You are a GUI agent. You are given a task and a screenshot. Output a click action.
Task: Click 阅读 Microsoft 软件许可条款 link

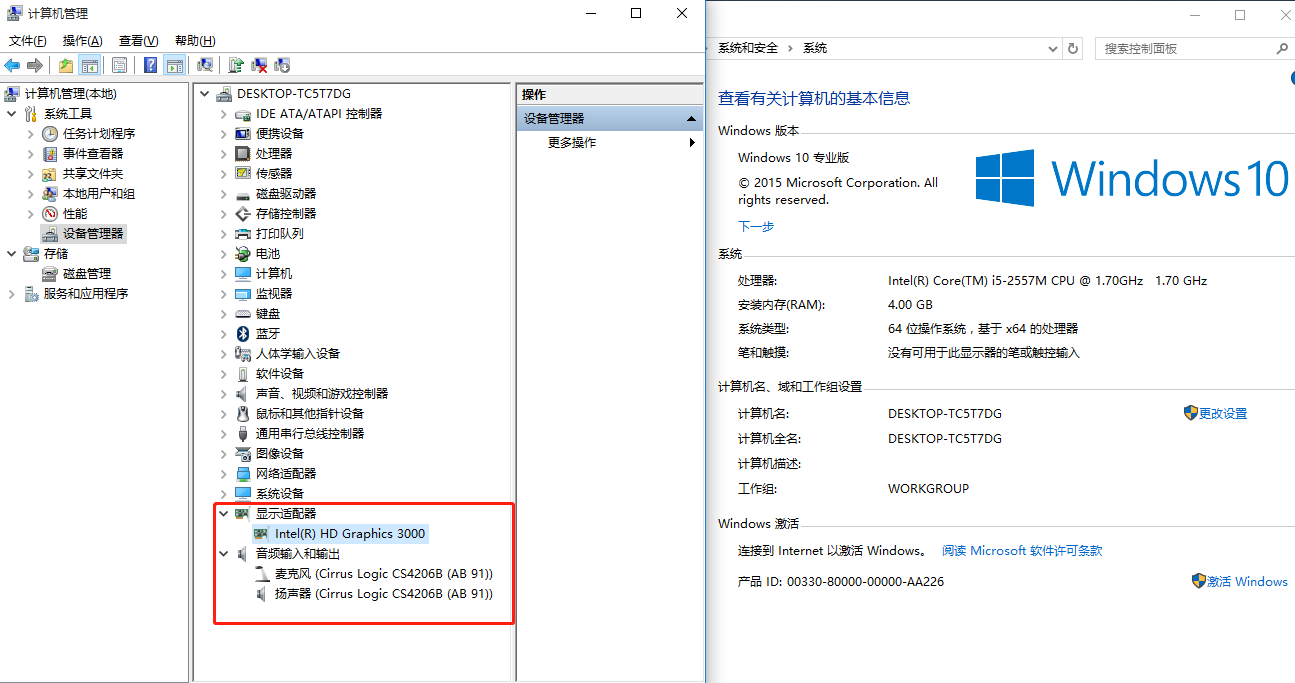[x=1022, y=550]
